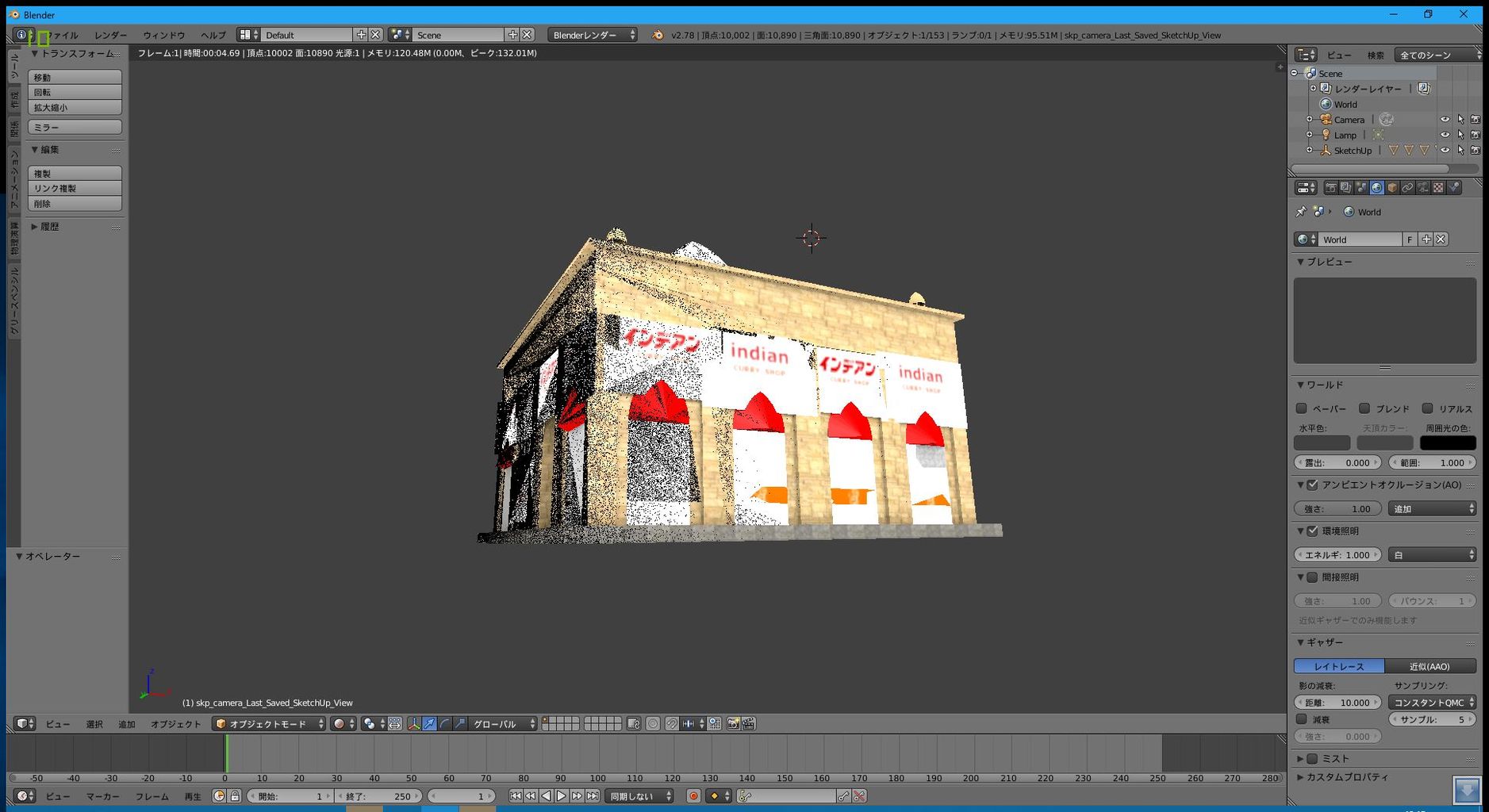The image size is (1489, 812).
Task: Open the World properties tab (globe icon)
Action: click(1377, 188)
